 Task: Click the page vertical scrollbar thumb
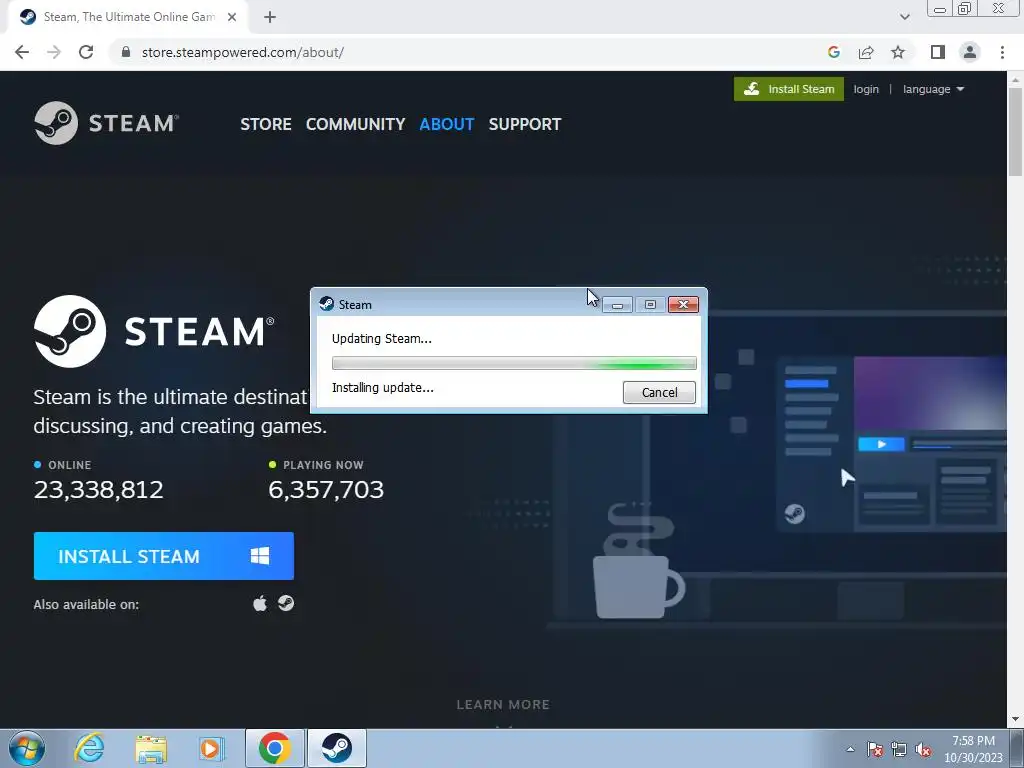click(x=1015, y=131)
